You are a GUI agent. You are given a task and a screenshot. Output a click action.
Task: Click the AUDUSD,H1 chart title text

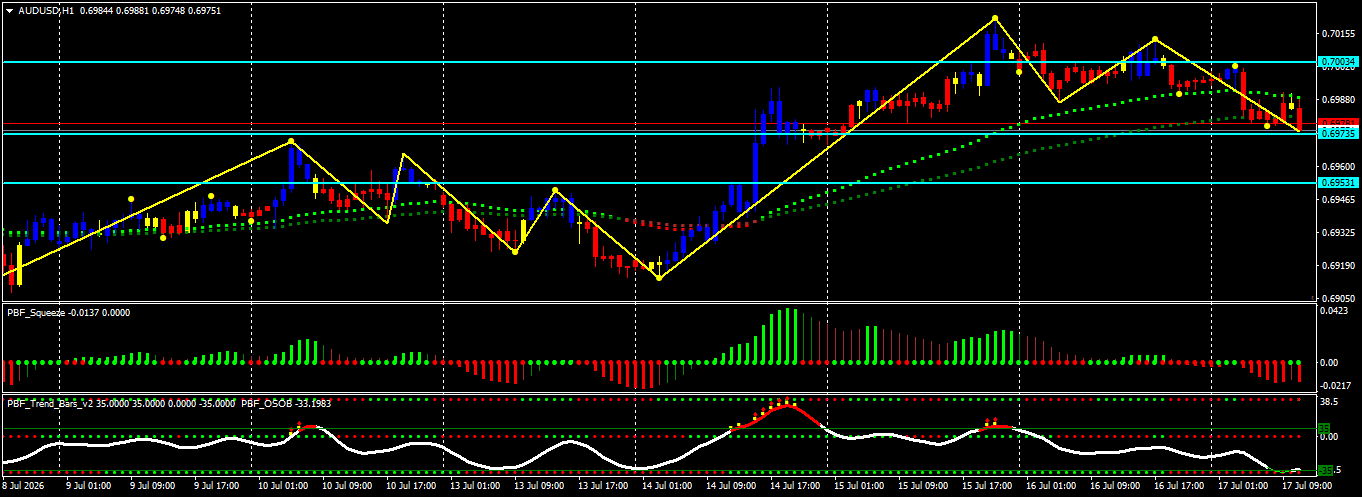tap(45, 10)
